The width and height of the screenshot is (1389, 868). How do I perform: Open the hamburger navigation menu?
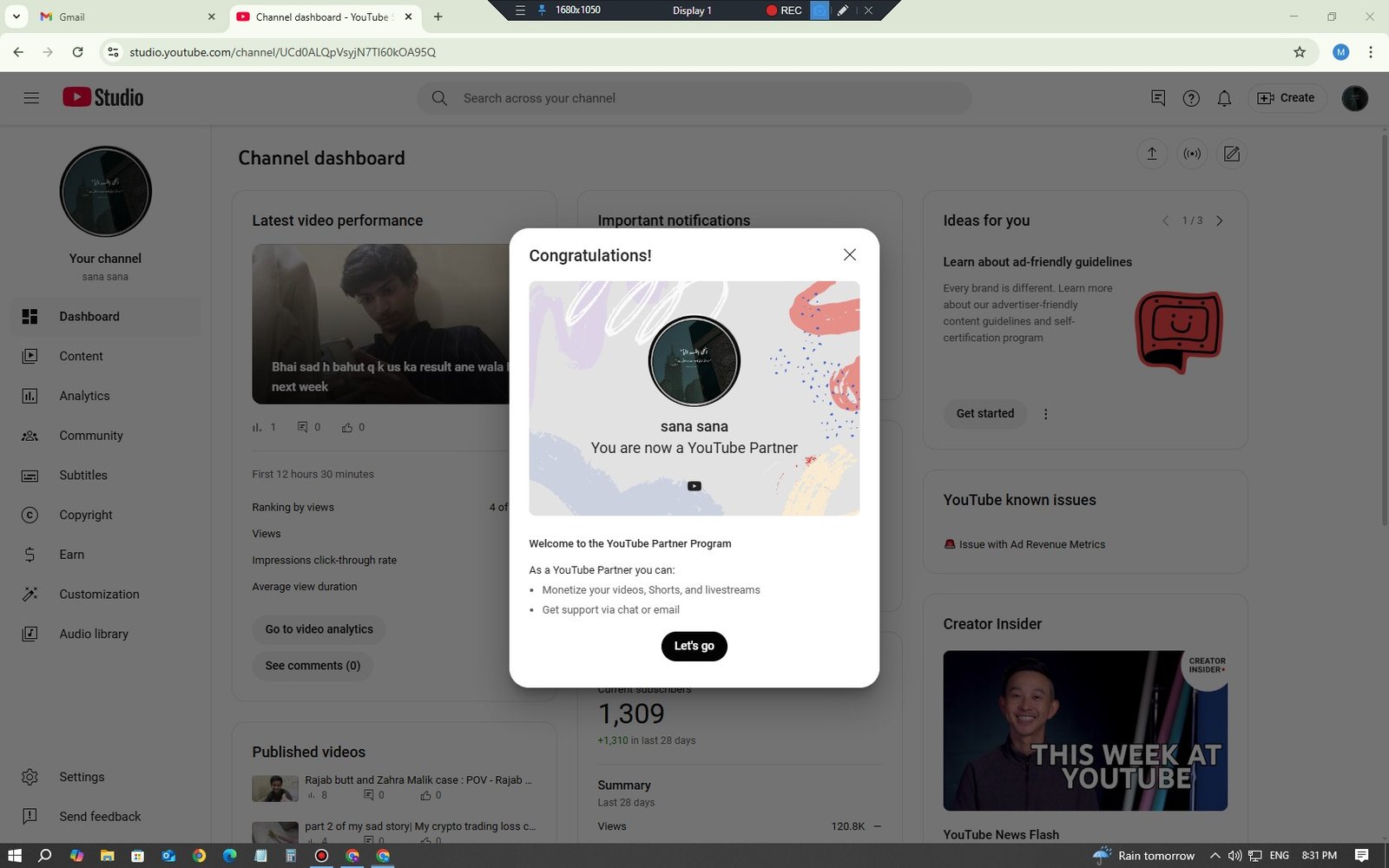click(x=31, y=98)
